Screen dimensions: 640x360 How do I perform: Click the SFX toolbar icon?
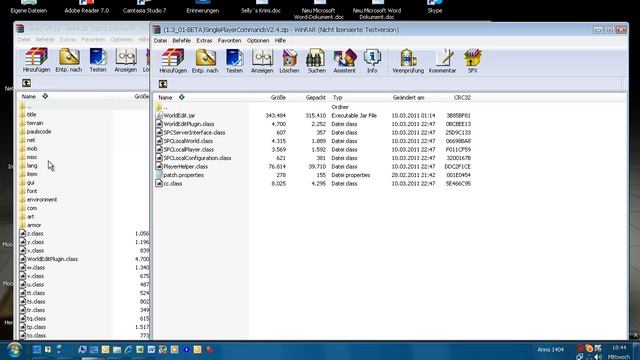[x=472, y=61]
